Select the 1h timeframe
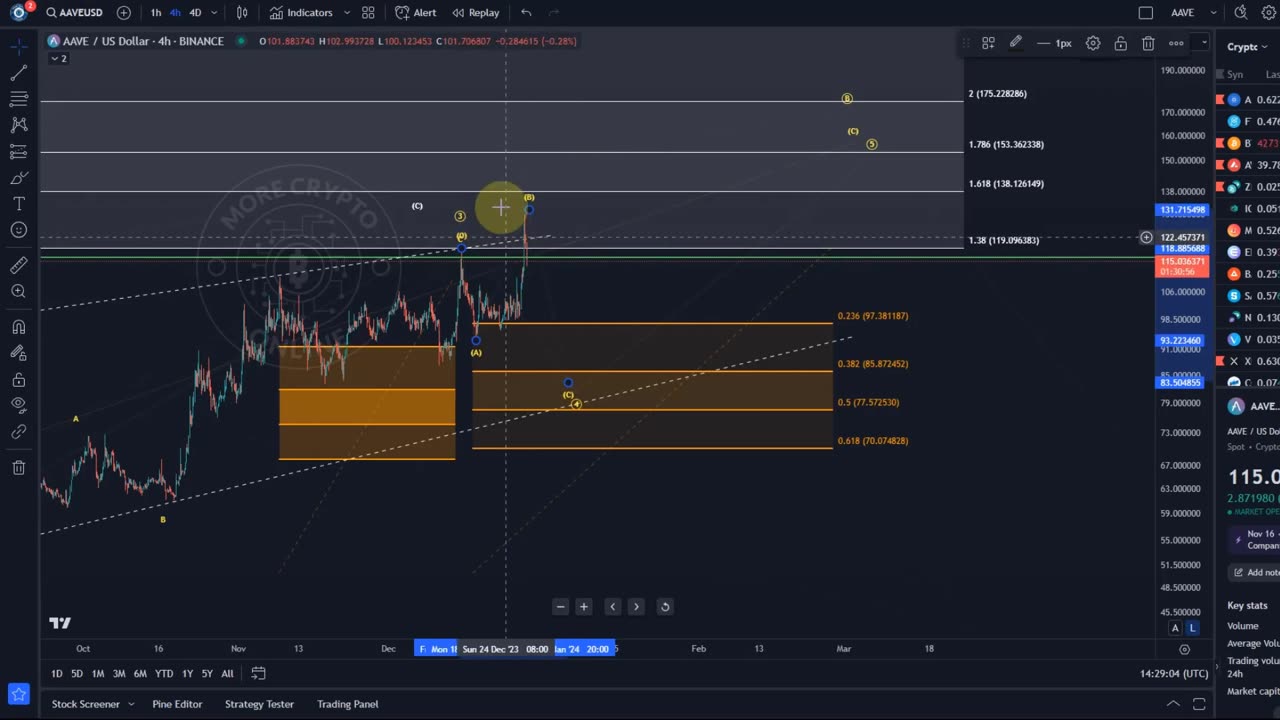The image size is (1280, 720). pyautogui.click(x=156, y=13)
